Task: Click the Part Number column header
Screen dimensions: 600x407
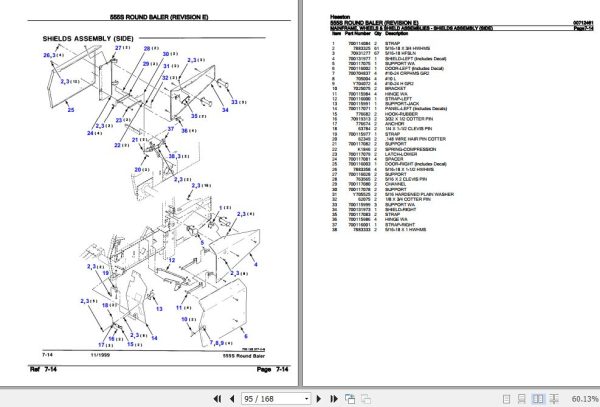Action: tap(358, 33)
